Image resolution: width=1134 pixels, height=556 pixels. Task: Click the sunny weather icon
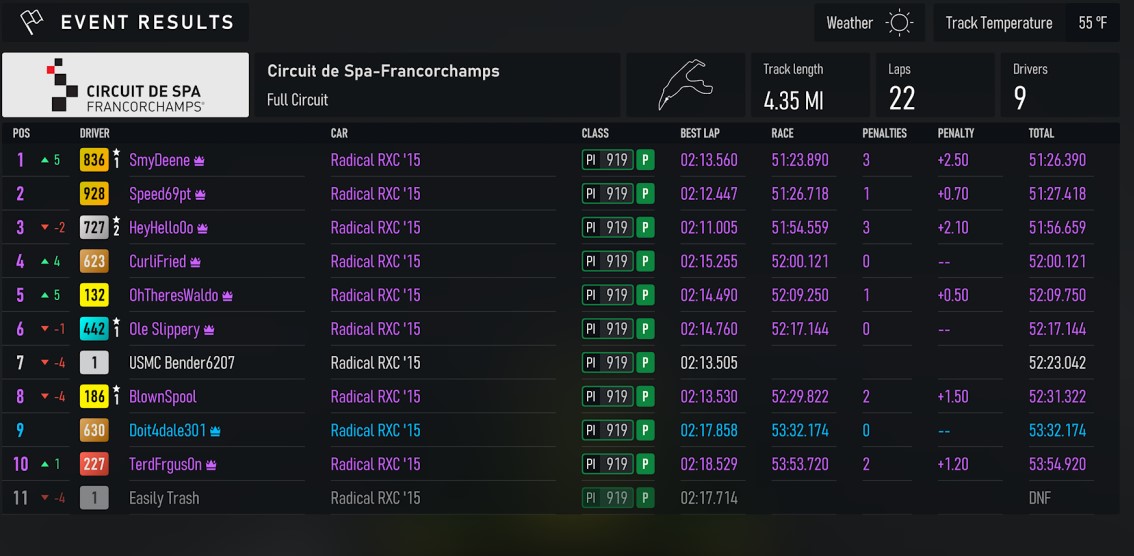(x=899, y=23)
